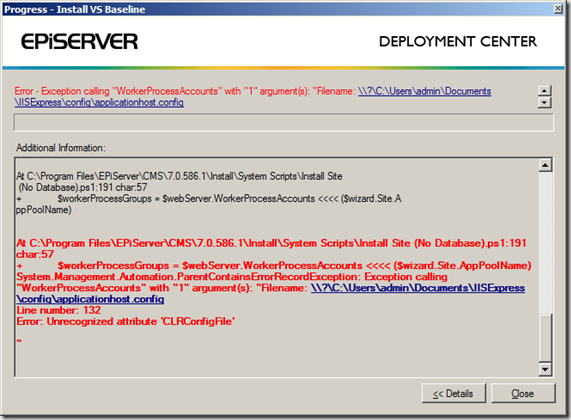Click 'Progress - Install VS Baseline' title text
The height and width of the screenshot is (420, 571).
click(75, 9)
